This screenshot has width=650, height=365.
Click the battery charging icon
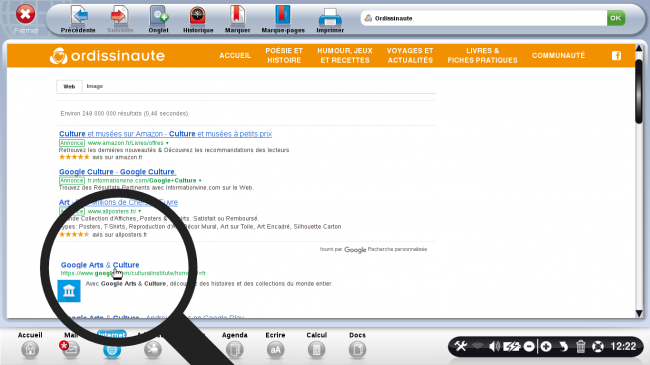tap(512, 346)
